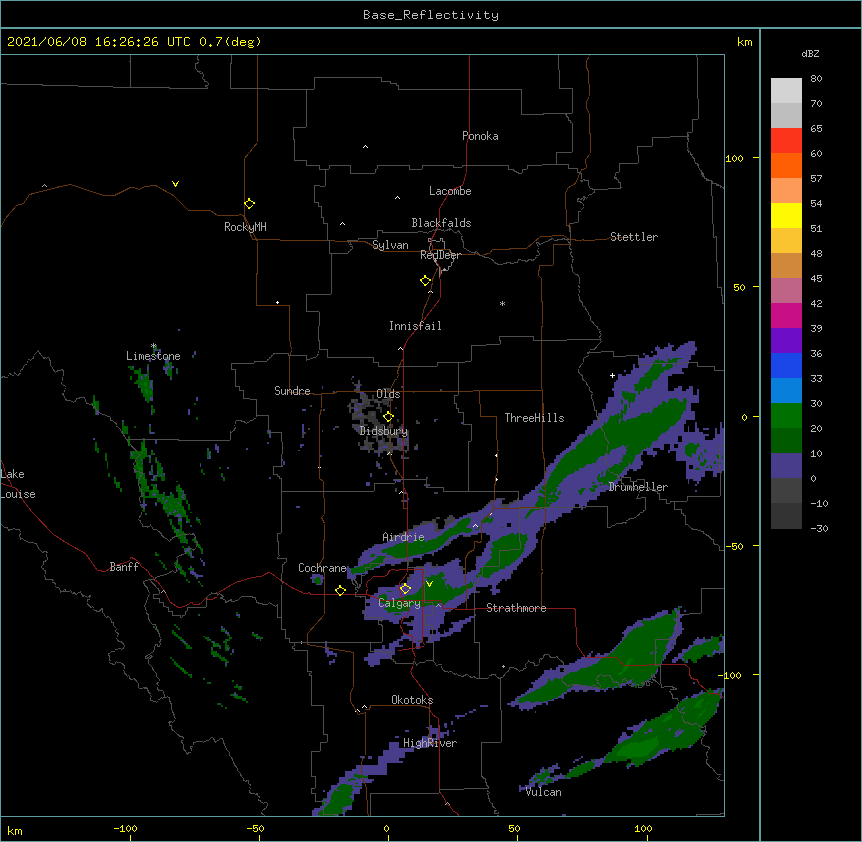Image resolution: width=862 pixels, height=842 pixels.
Task: Click the RockyMH label
Action: coord(245,227)
